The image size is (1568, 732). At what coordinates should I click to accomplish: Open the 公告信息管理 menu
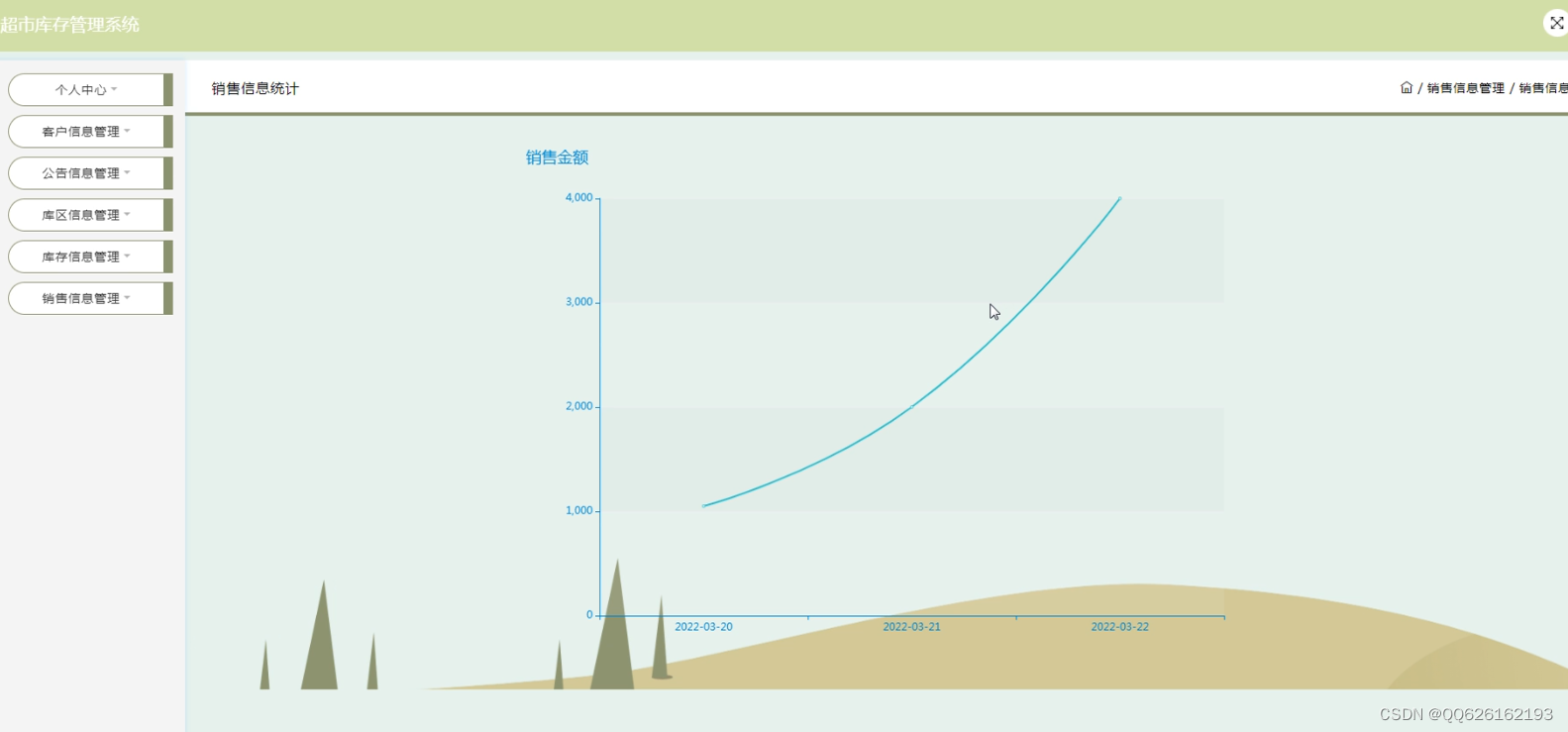(x=90, y=172)
